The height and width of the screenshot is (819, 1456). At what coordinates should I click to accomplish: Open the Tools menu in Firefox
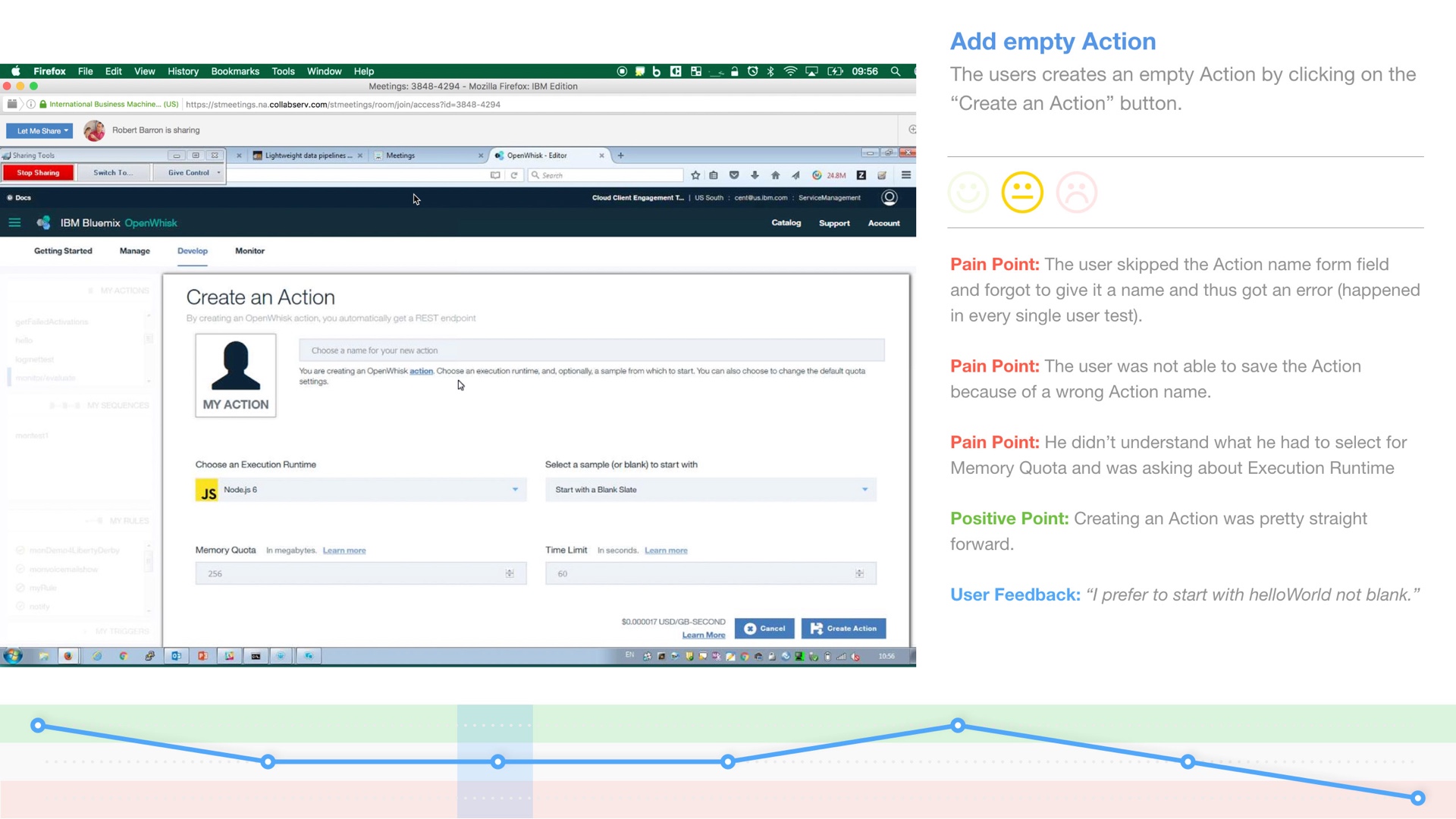(283, 71)
